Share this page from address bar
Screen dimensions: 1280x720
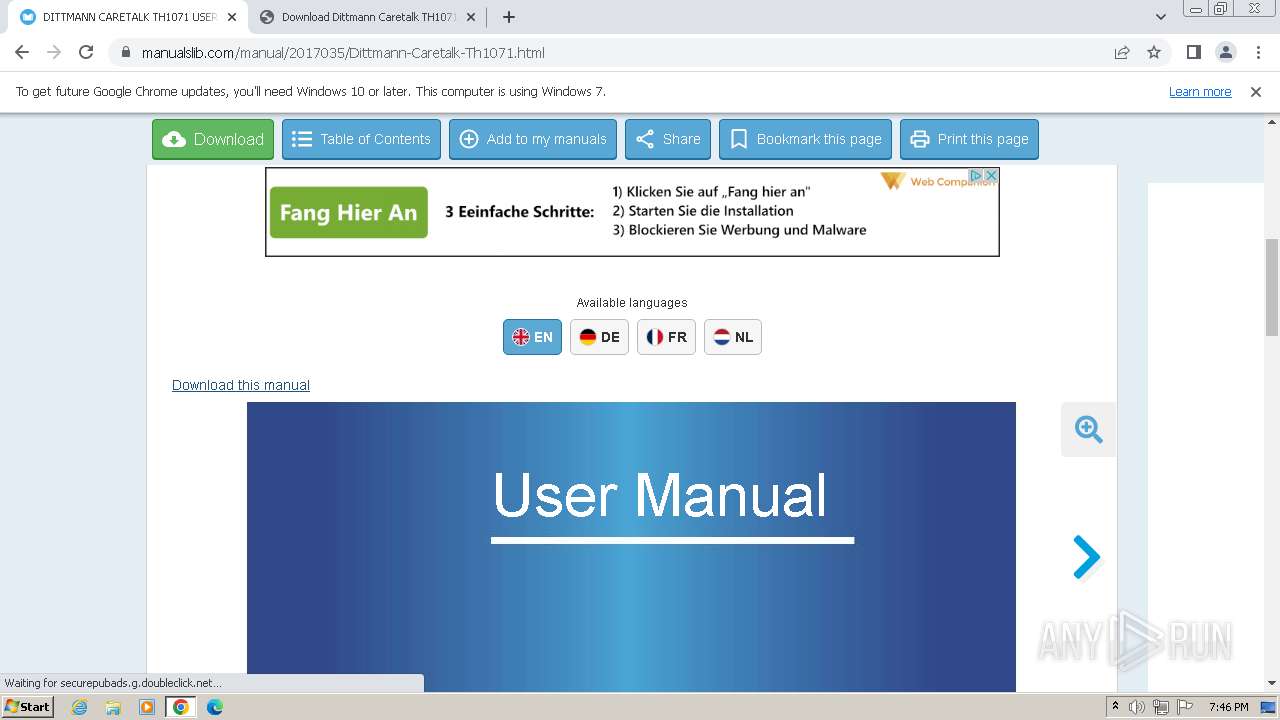(x=1122, y=52)
